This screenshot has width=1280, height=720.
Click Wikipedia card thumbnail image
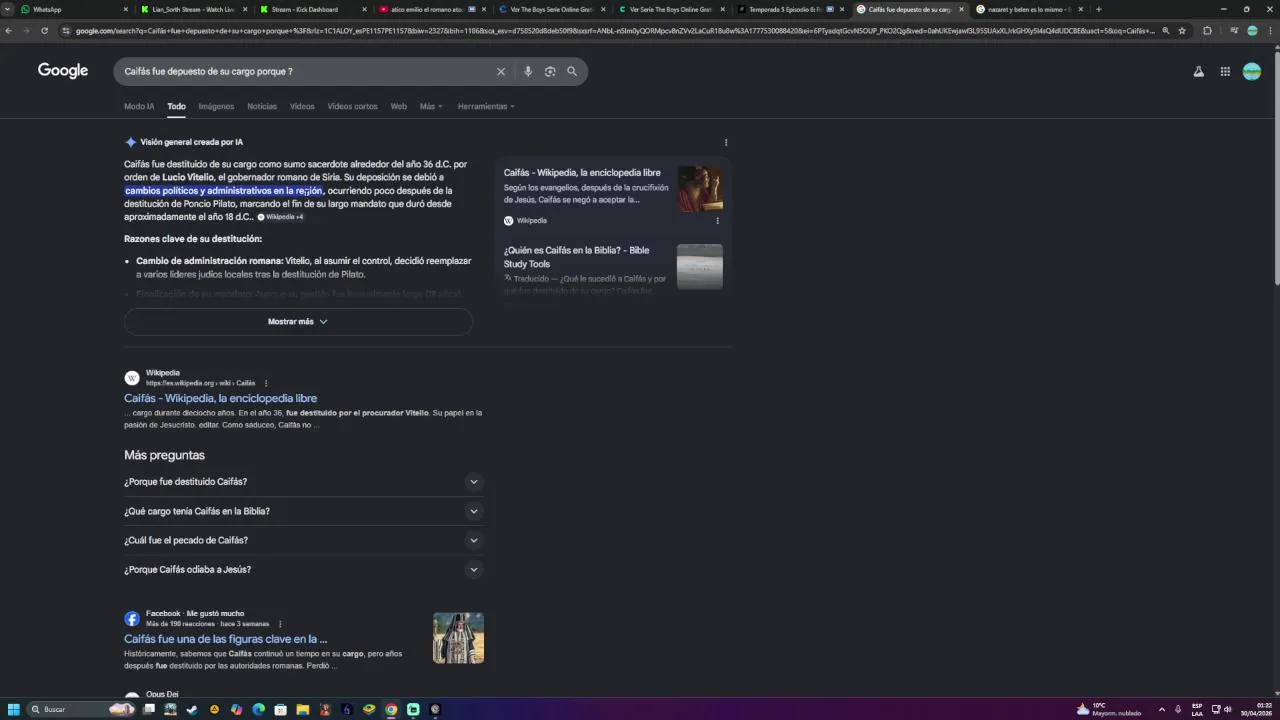(700, 189)
